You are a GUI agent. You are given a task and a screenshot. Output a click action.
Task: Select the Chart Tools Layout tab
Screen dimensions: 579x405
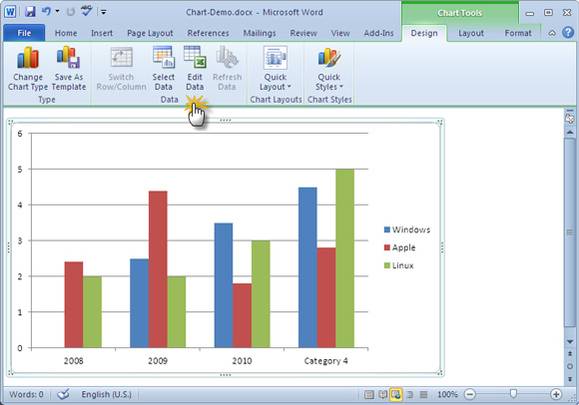[471, 33]
